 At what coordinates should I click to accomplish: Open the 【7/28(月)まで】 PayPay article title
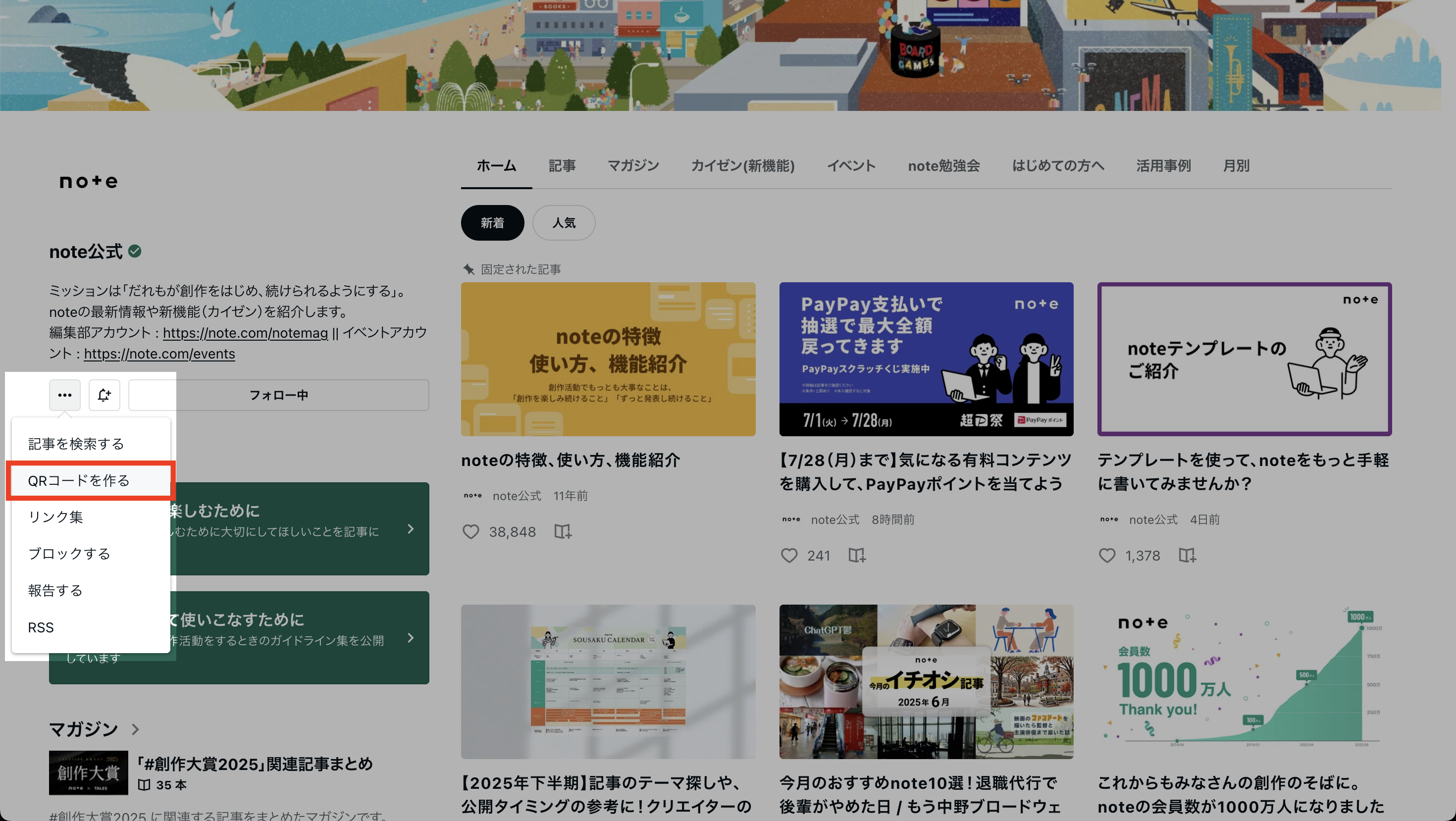point(925,472)
